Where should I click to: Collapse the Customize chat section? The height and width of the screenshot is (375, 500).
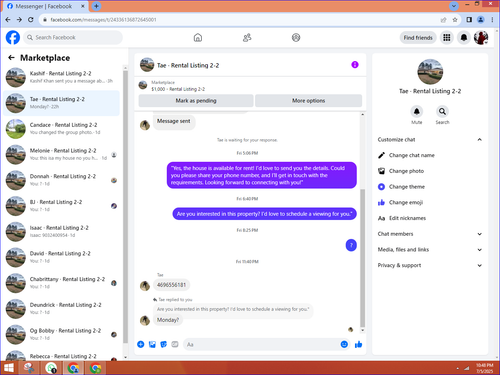click(430, 140)
